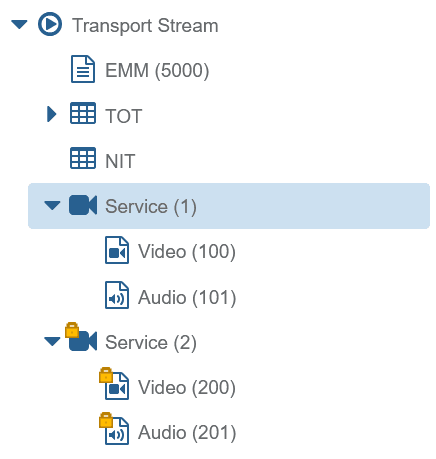The image size is (436, 459).
Task: Collapse the Service (2) branch
Action: pyautogui.click(x=52, y=341)
